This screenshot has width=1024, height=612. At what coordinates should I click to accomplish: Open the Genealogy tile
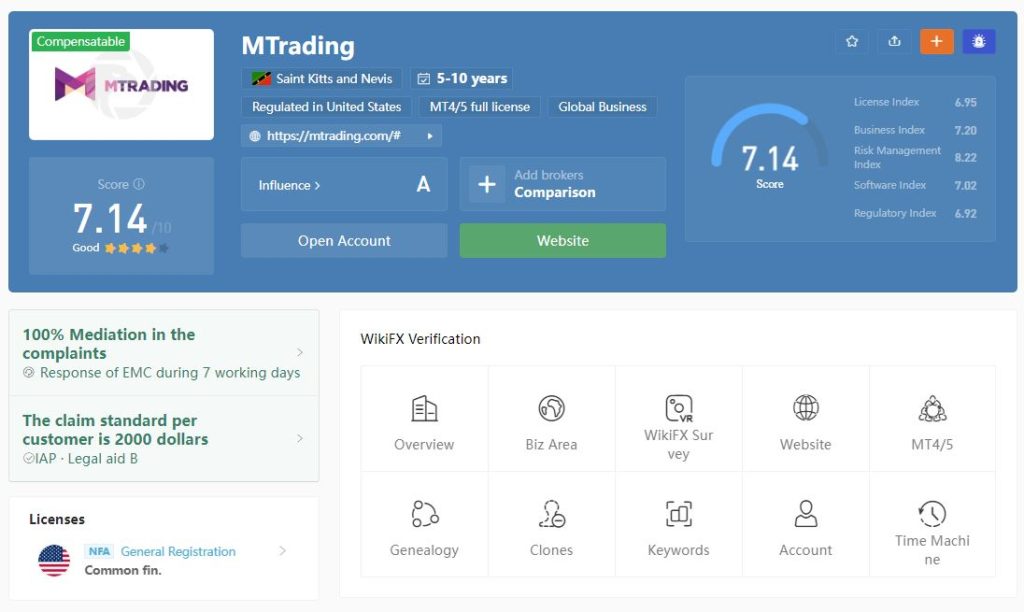tap(424, 524)
